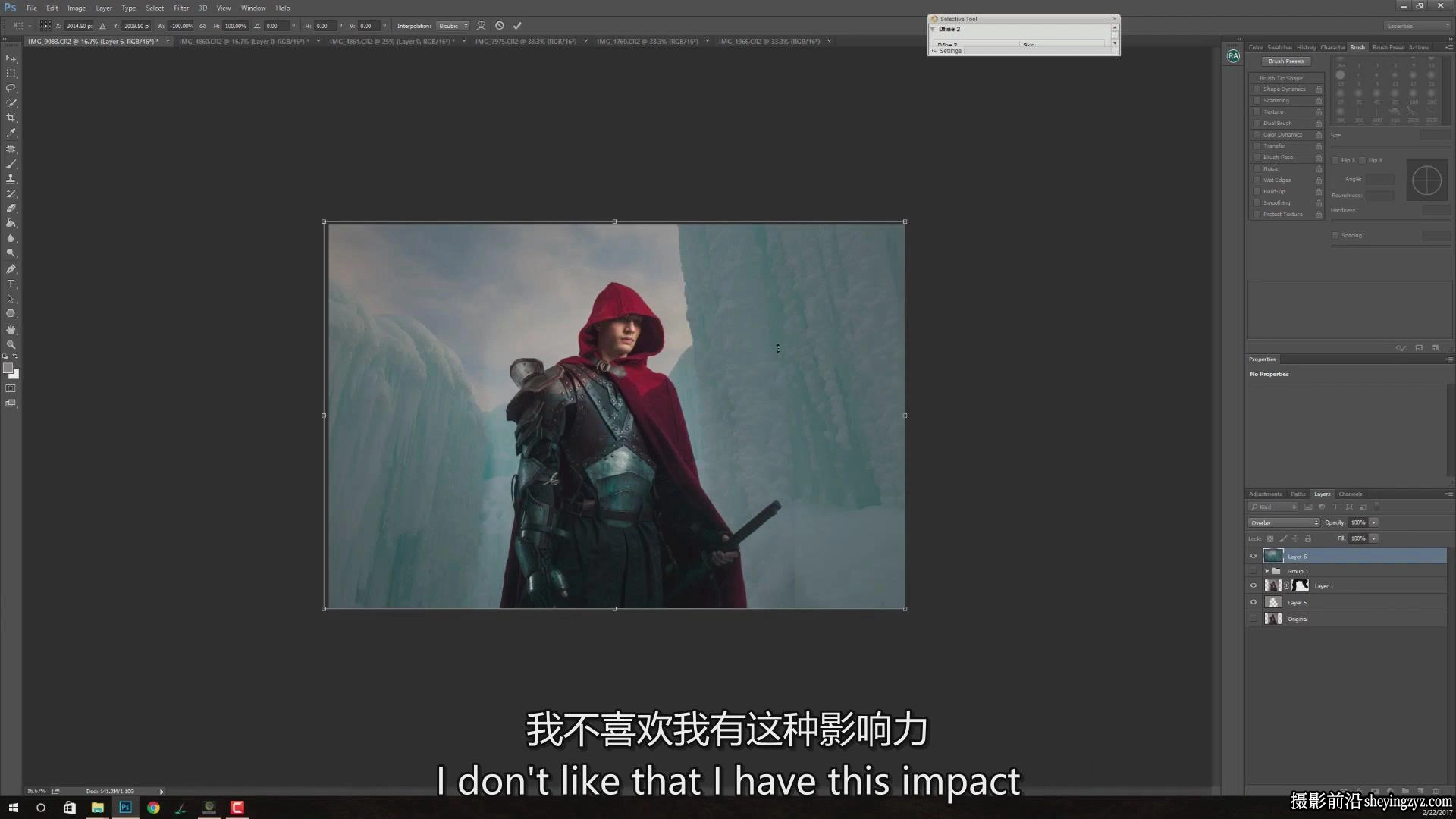
Task: Select the Move tool
Action: 11,58
